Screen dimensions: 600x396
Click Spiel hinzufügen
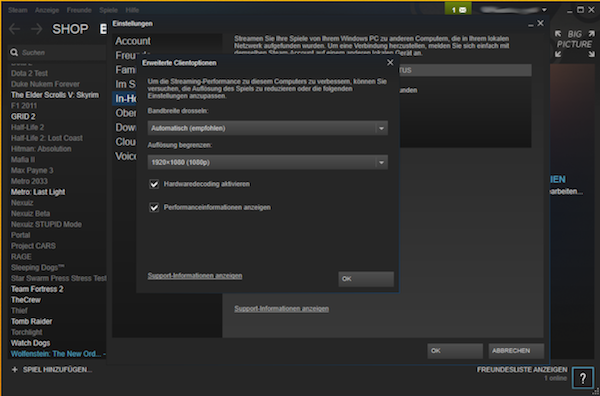click(57, 370)
